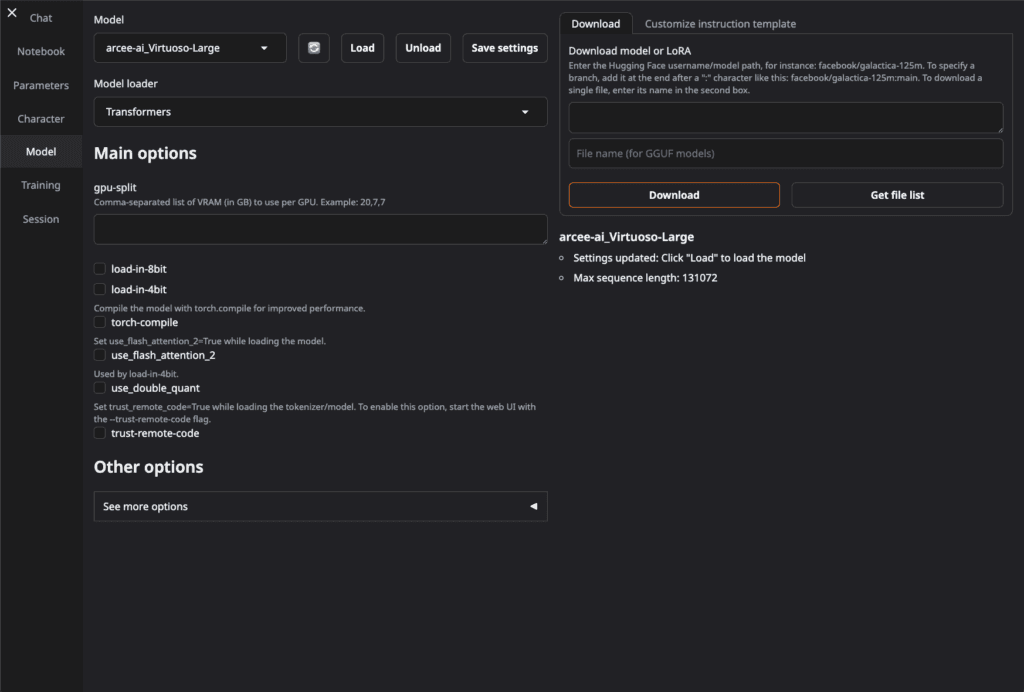Click the Get file list button
Screen dimensions: 1024x692
(897, 195)
